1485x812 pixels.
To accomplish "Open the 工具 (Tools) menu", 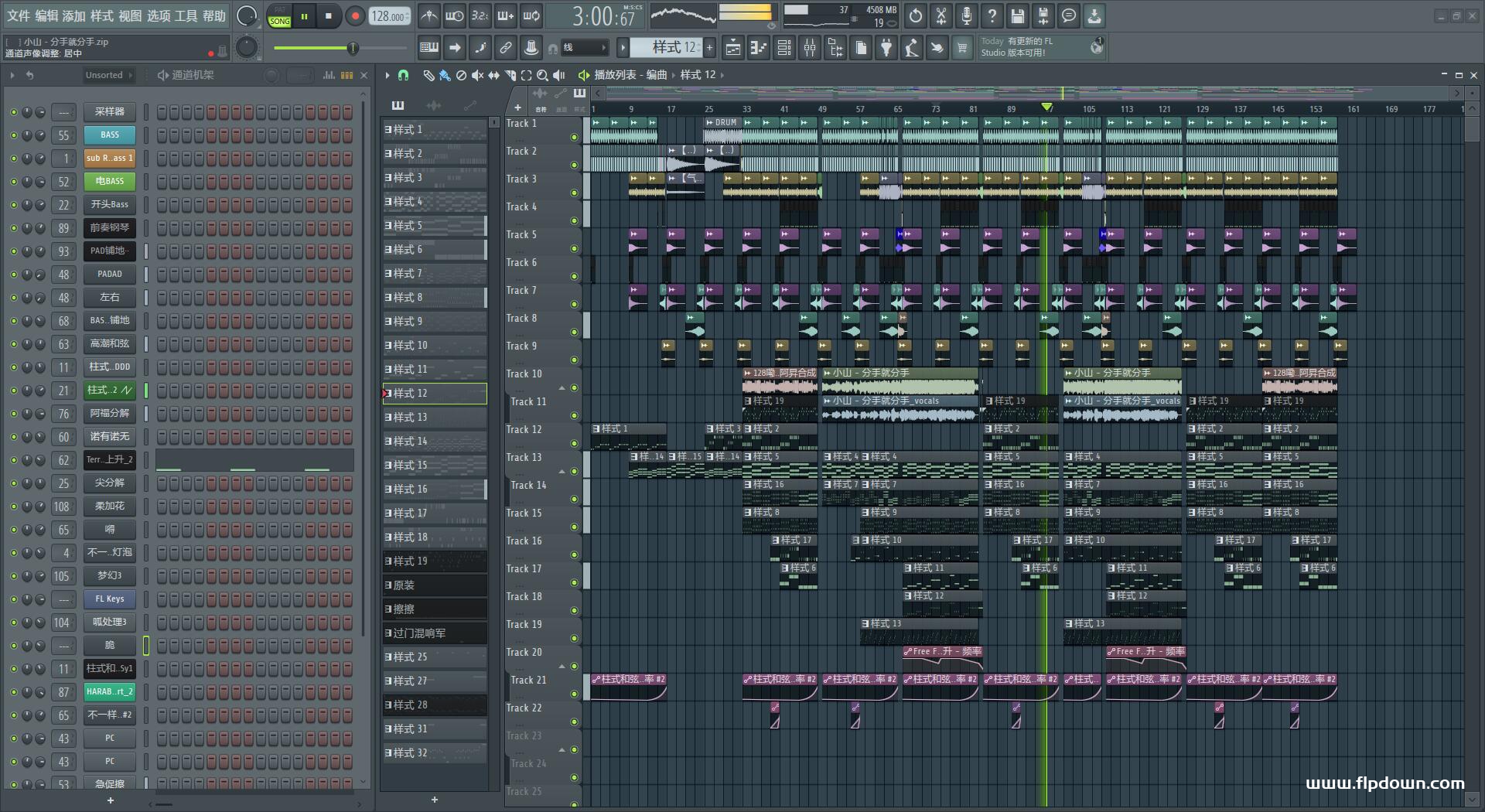I will click(186, 15).
